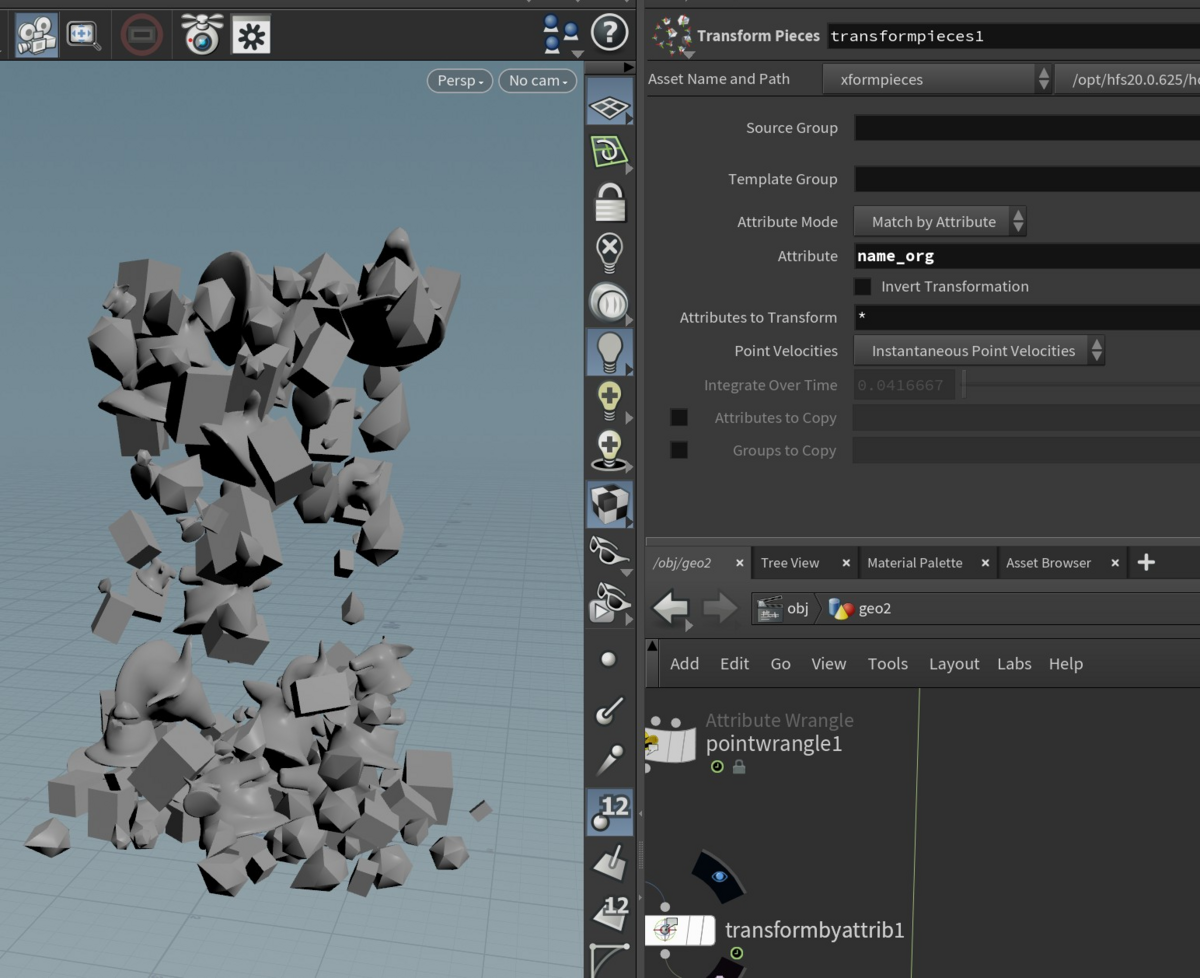Enable the Invert Transformation checkbox
Viewport: 1200px width, 978px height.
pyautogui.click(x=862, y=287)
